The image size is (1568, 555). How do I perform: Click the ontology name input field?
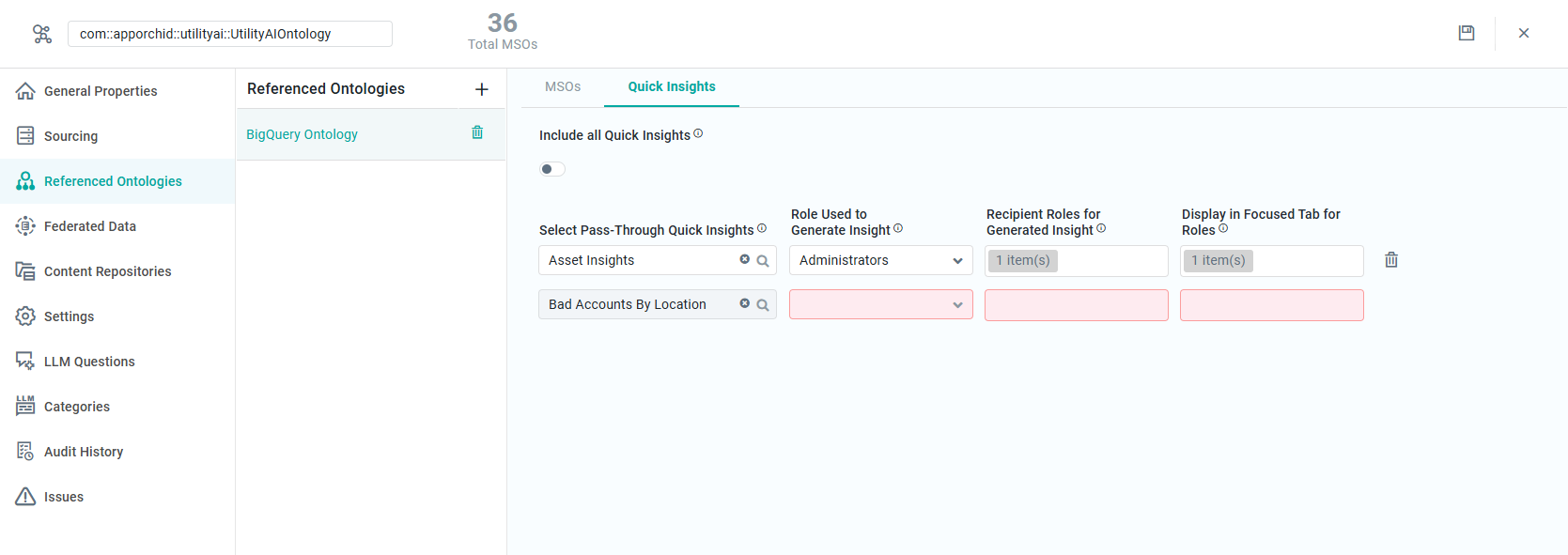coord(229,34)
